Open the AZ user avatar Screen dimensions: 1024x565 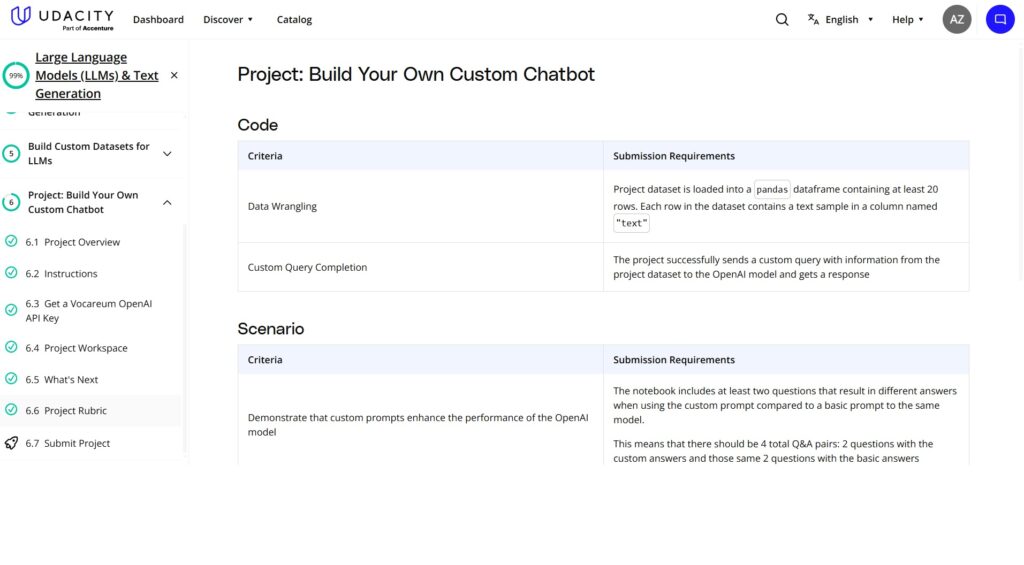(x=956, y=20)
